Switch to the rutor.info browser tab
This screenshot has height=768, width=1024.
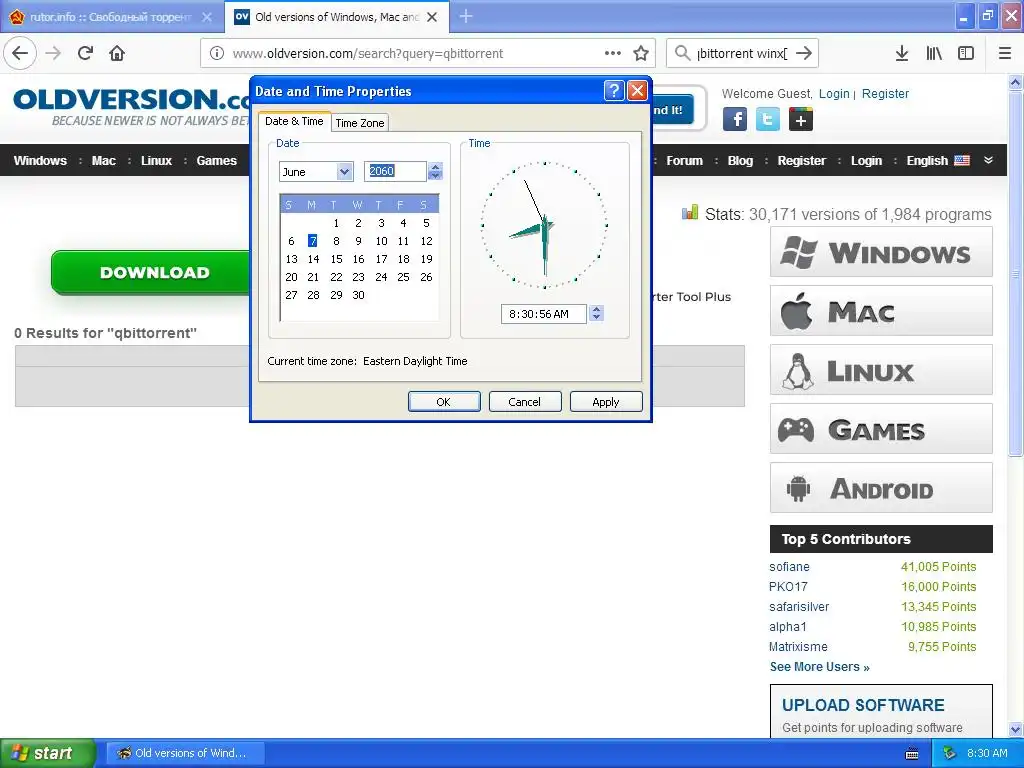tap(110, 17)
